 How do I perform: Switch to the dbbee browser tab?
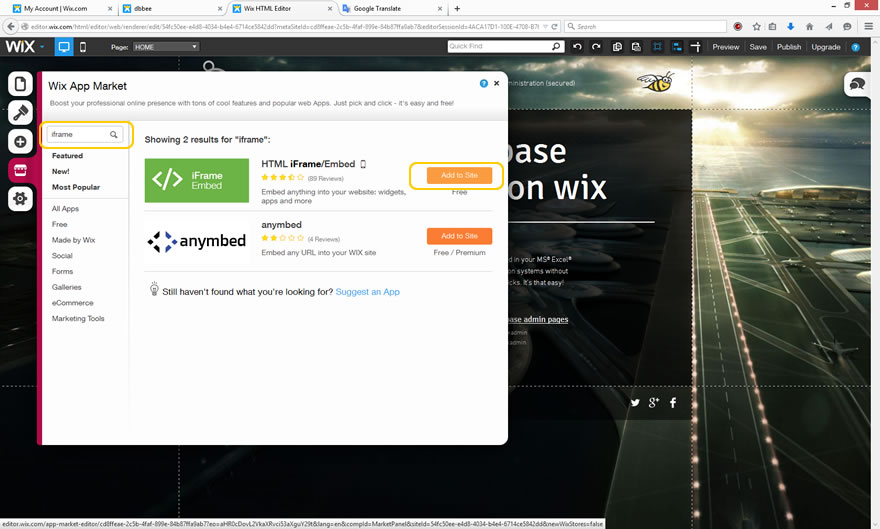pos(171,8)
